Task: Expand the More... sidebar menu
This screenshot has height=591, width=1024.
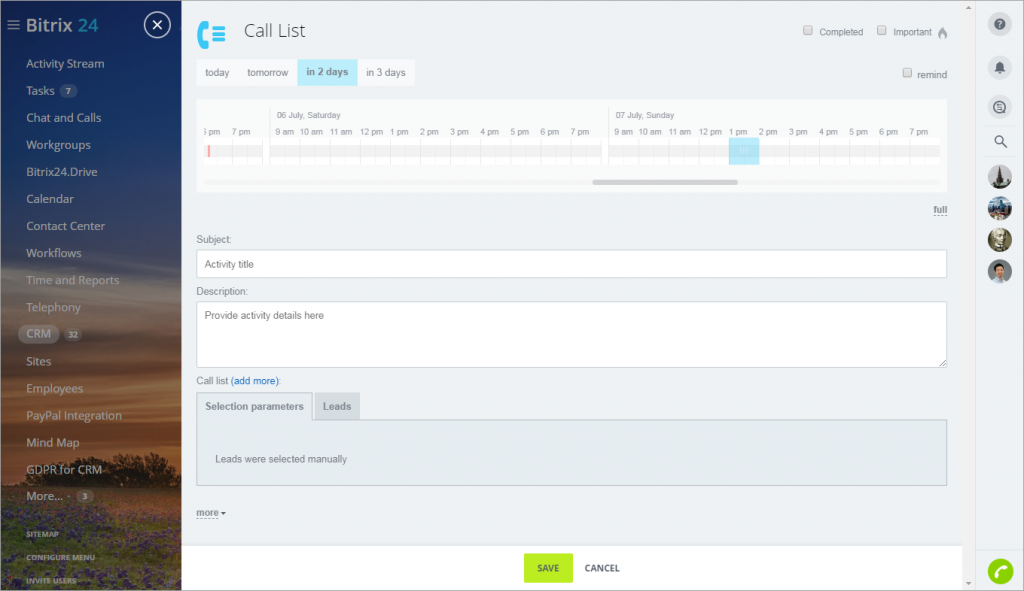Action: (44, 496)
